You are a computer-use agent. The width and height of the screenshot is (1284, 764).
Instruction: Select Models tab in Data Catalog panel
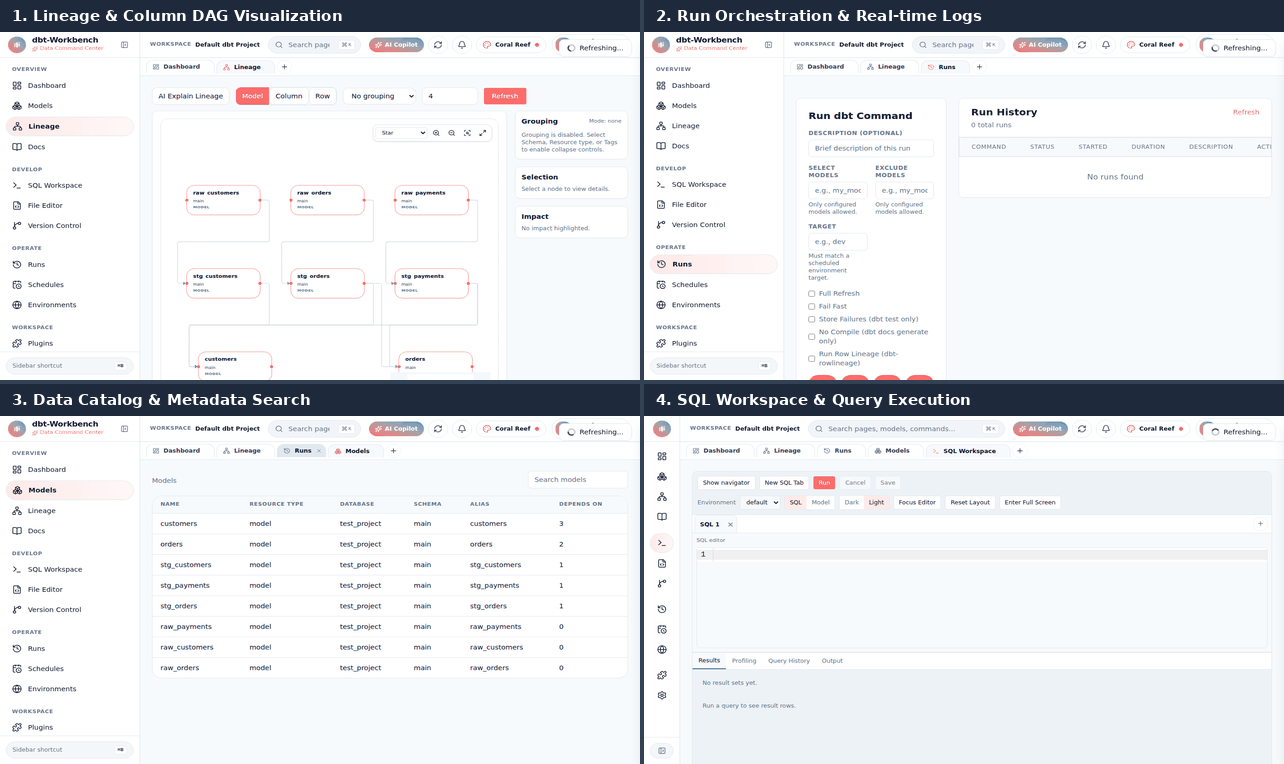(352, 451)
